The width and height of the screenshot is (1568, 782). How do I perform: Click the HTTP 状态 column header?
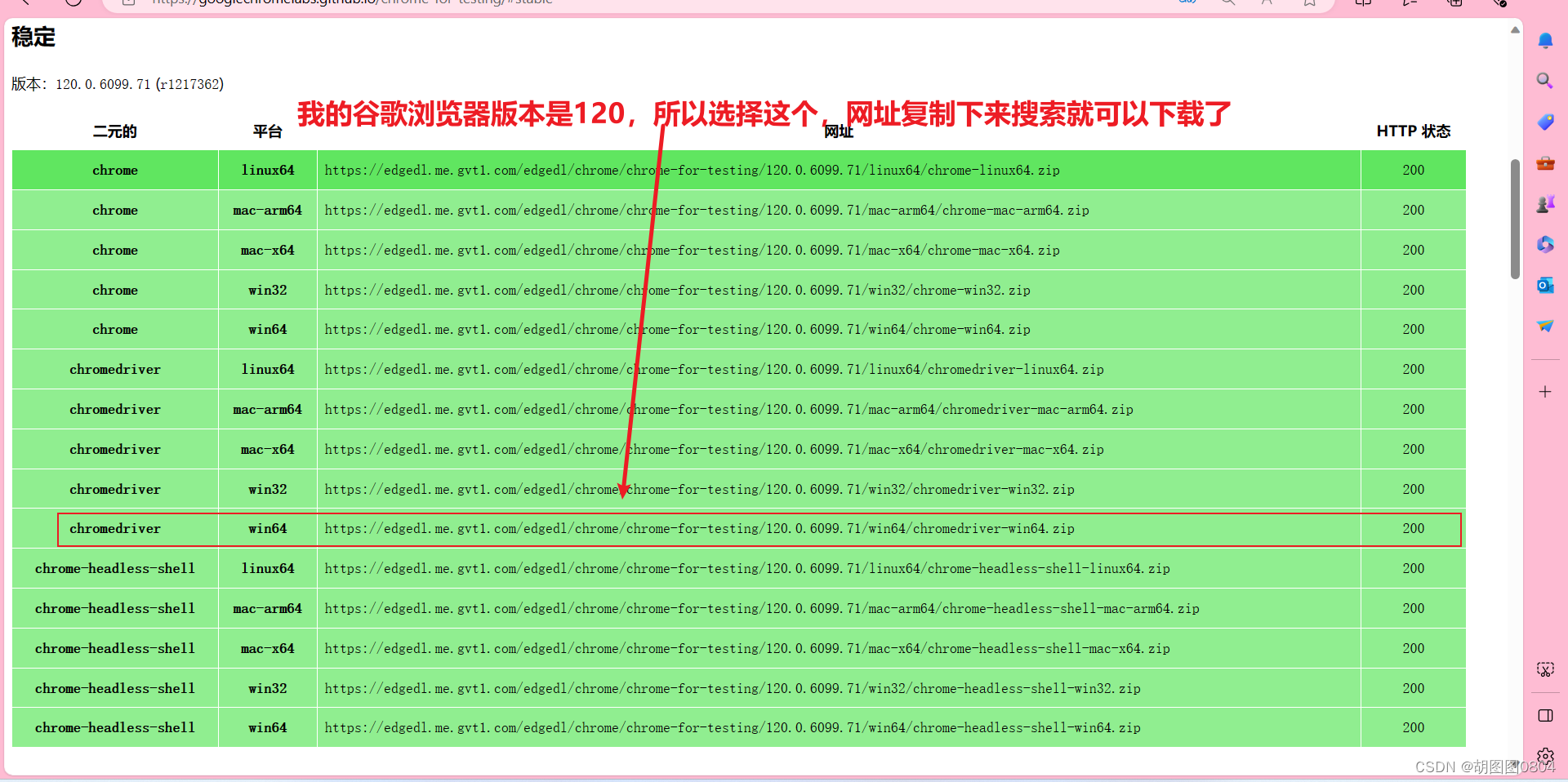click(1413, 131)
